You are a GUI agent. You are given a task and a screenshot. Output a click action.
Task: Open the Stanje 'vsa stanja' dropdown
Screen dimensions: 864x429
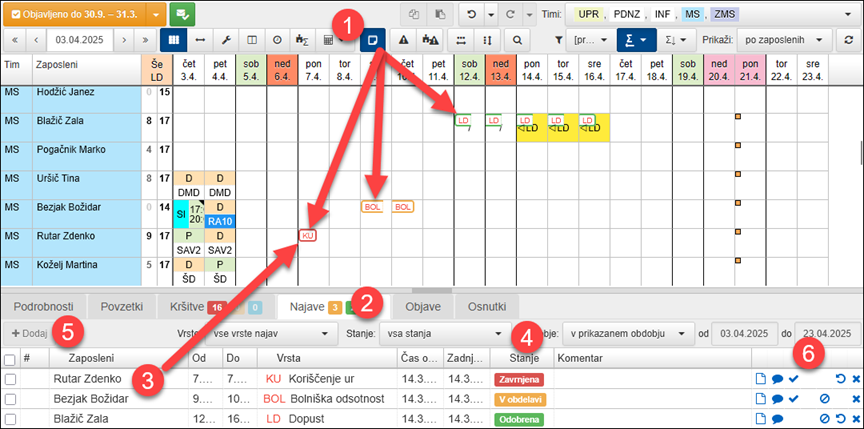440,332
